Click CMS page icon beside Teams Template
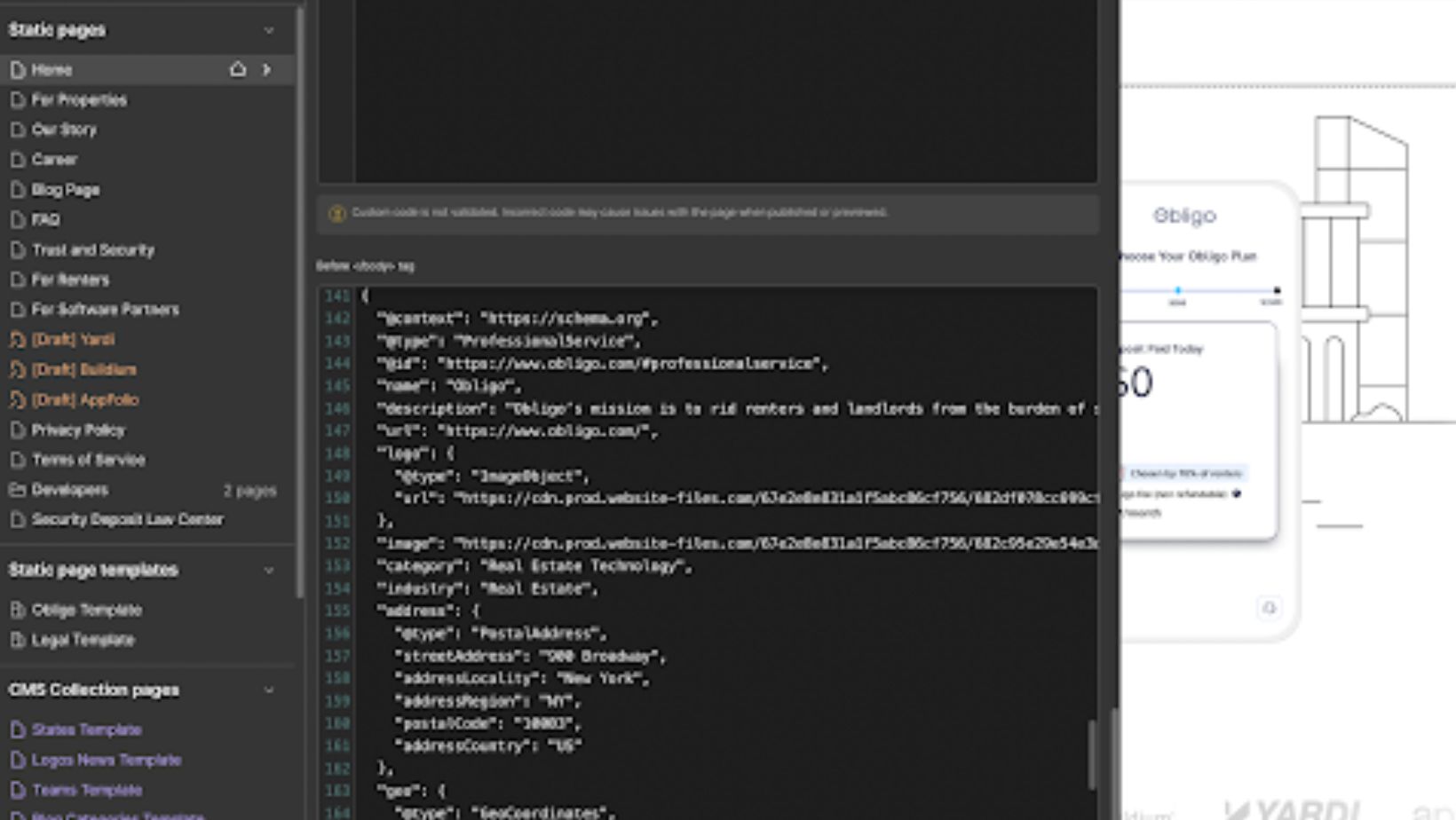 click(17, 790)
